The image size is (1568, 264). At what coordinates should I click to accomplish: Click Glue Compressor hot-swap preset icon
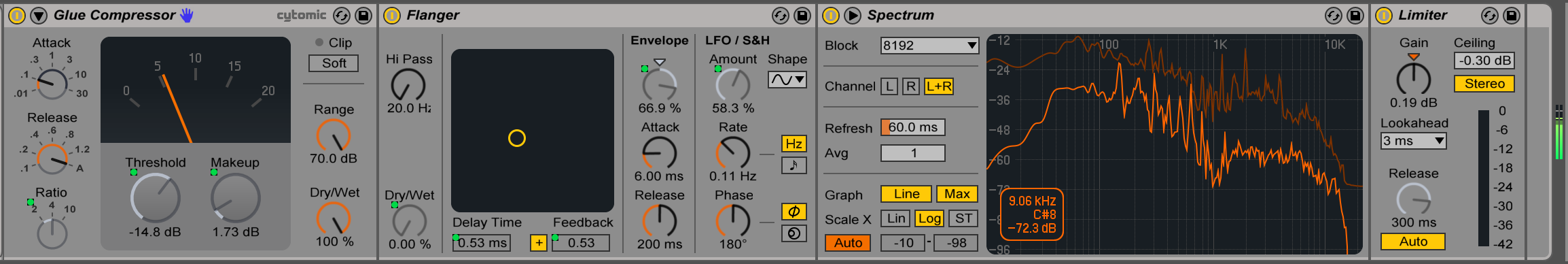click(x=342, y=15)
